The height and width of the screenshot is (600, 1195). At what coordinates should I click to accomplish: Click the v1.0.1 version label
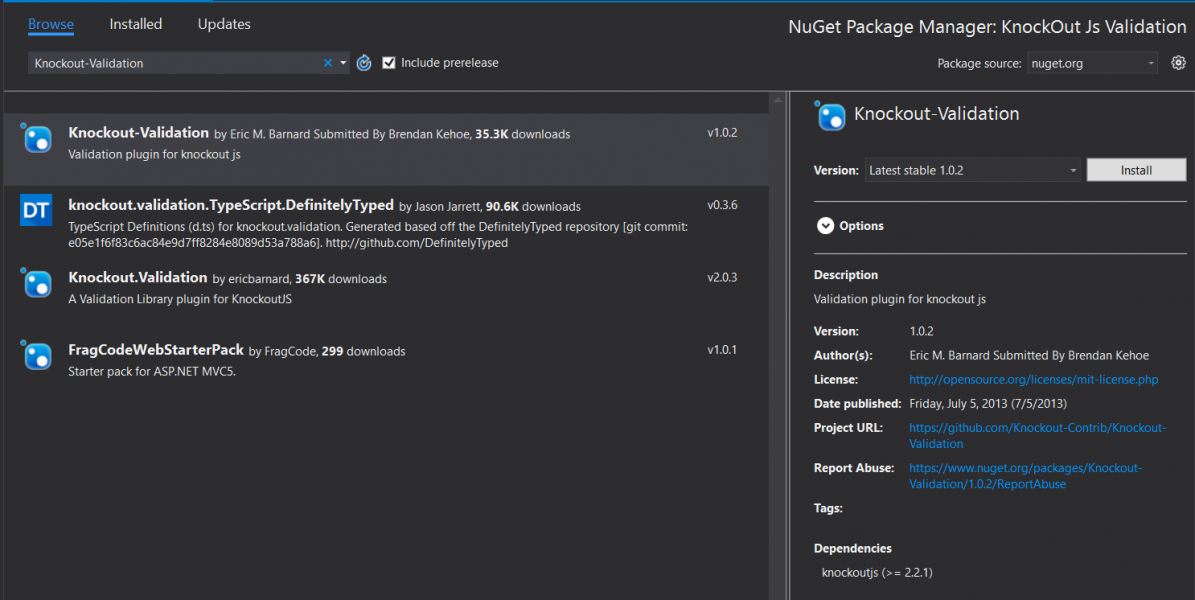(722, 350)
